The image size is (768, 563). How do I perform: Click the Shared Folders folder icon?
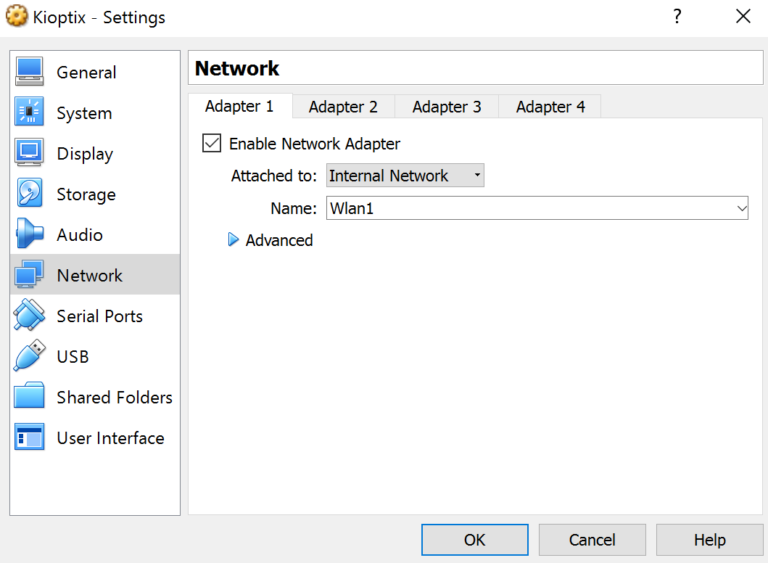(29, 396)
